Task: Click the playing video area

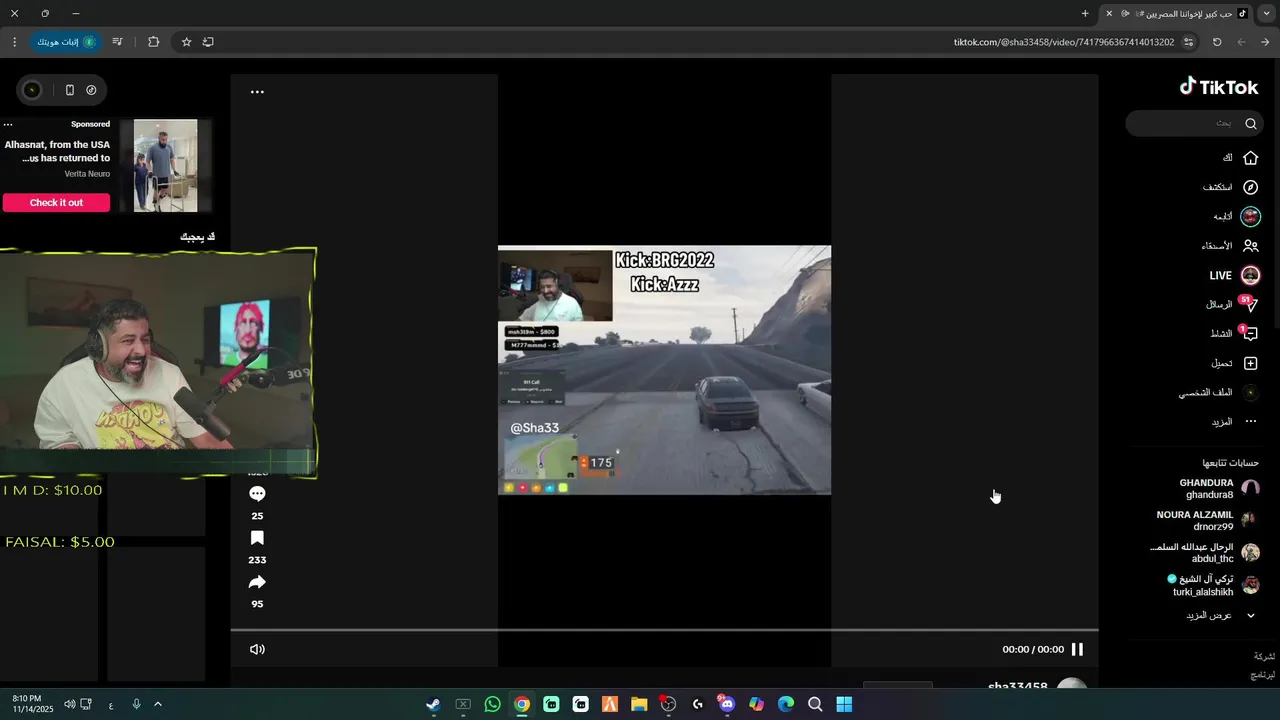Action: coord(664,370)
